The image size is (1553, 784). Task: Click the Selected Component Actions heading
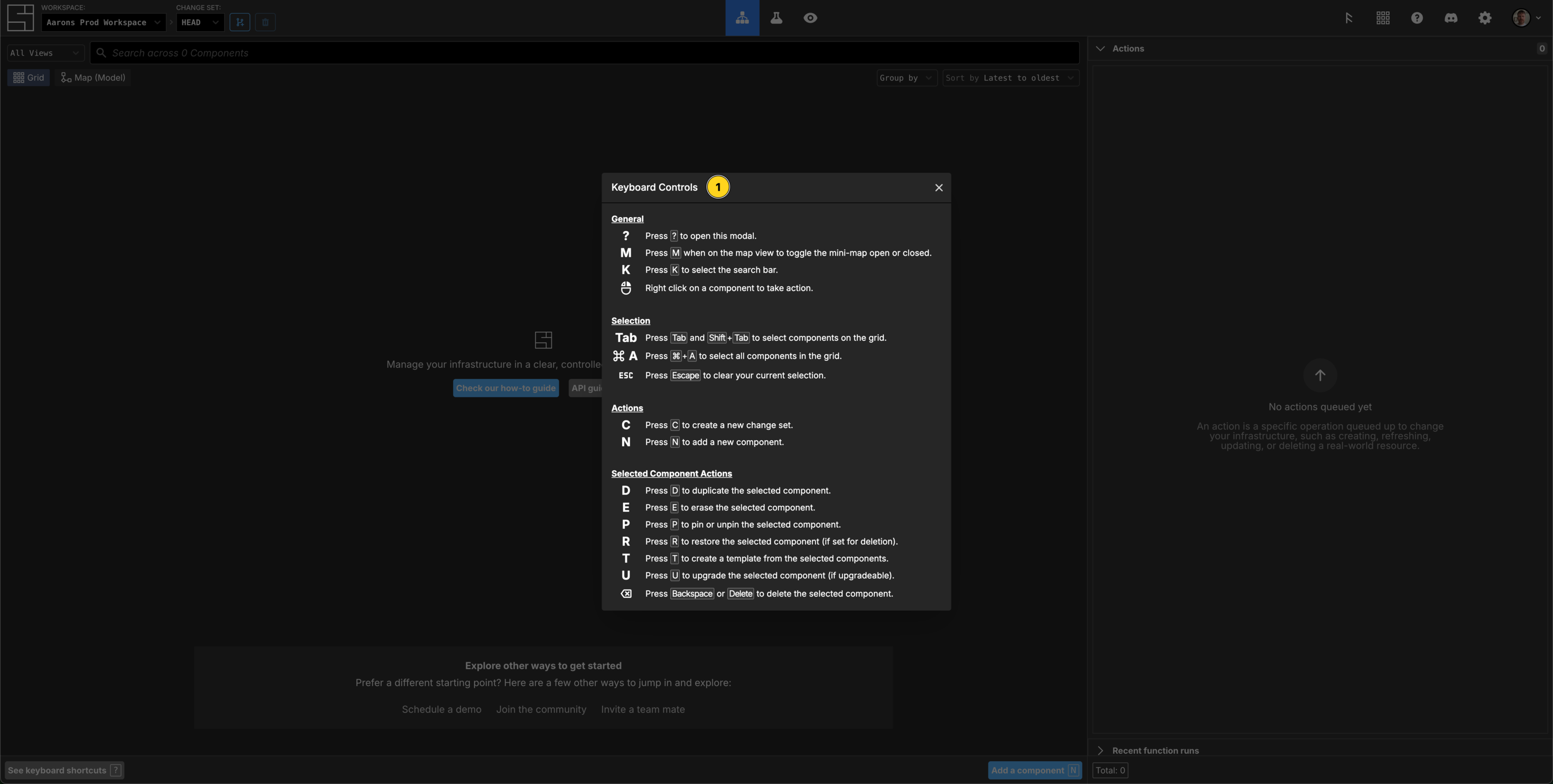click(x=672, y=474)
